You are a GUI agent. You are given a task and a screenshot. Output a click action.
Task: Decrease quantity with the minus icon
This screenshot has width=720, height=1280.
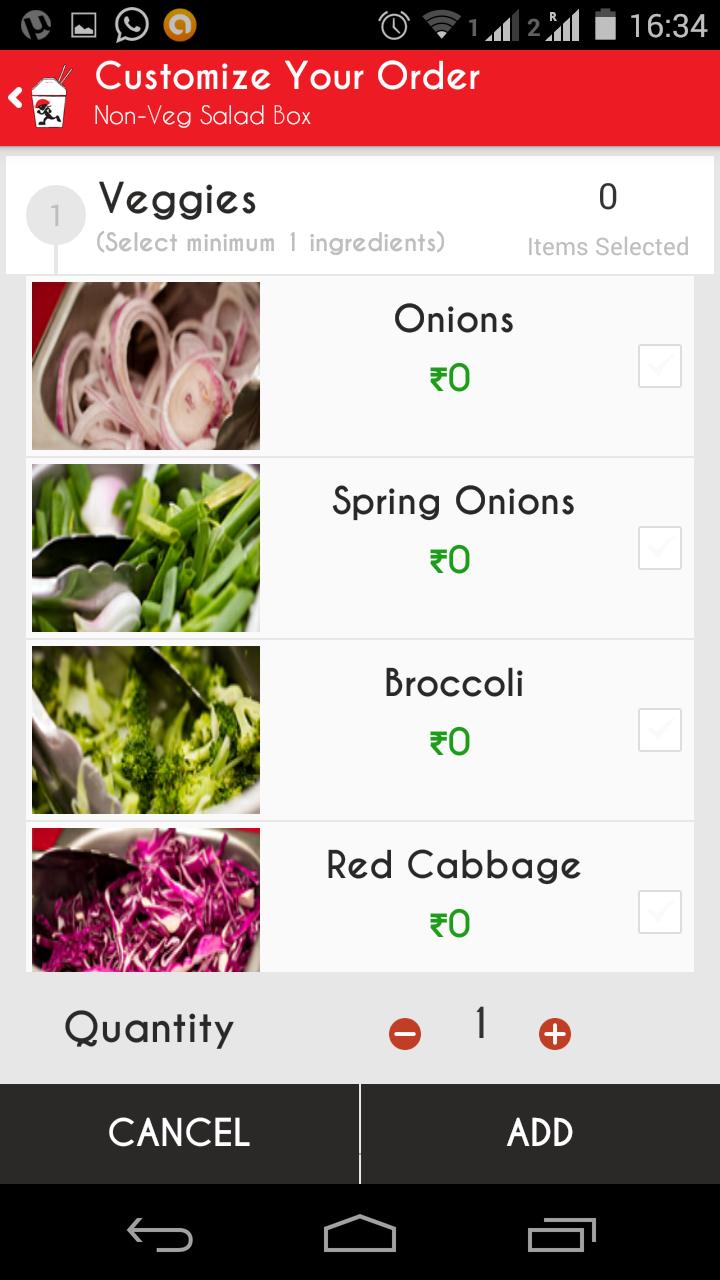[405, 1034]
